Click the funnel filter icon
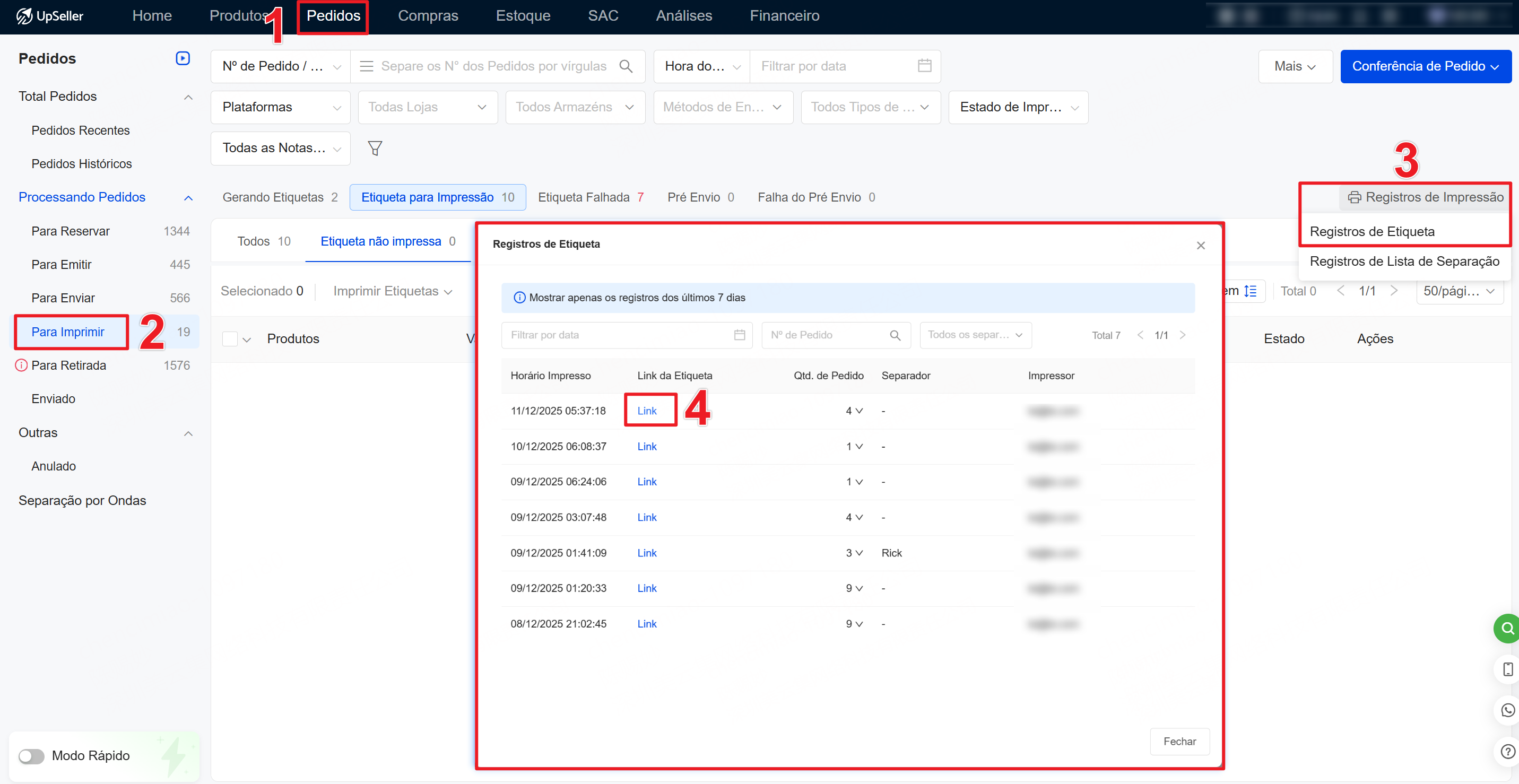The height and width of the screenshot is (784, 1519). [375, 148]
